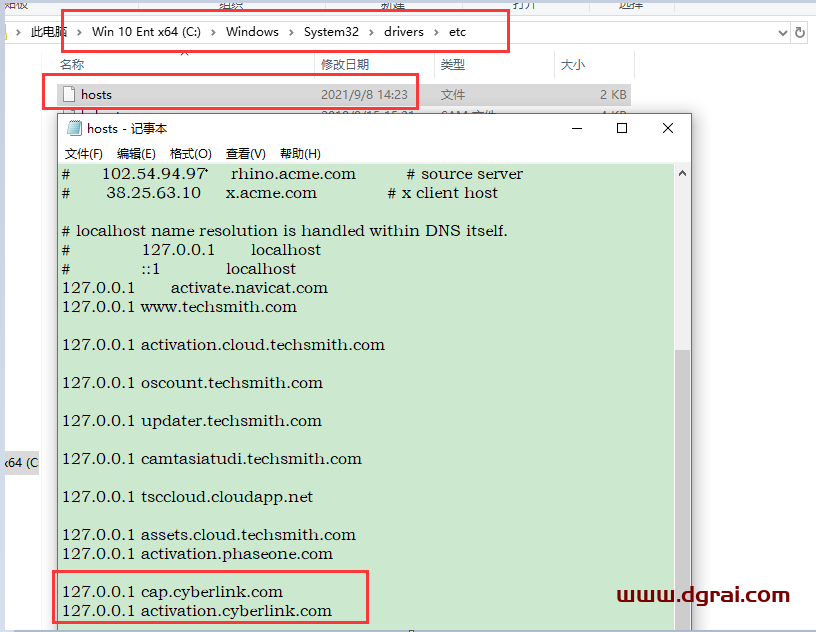The width and height of the screenshot is (816, 632).
Task: Open the 文件(F) menu in Notepad
Action: point(84,154)
